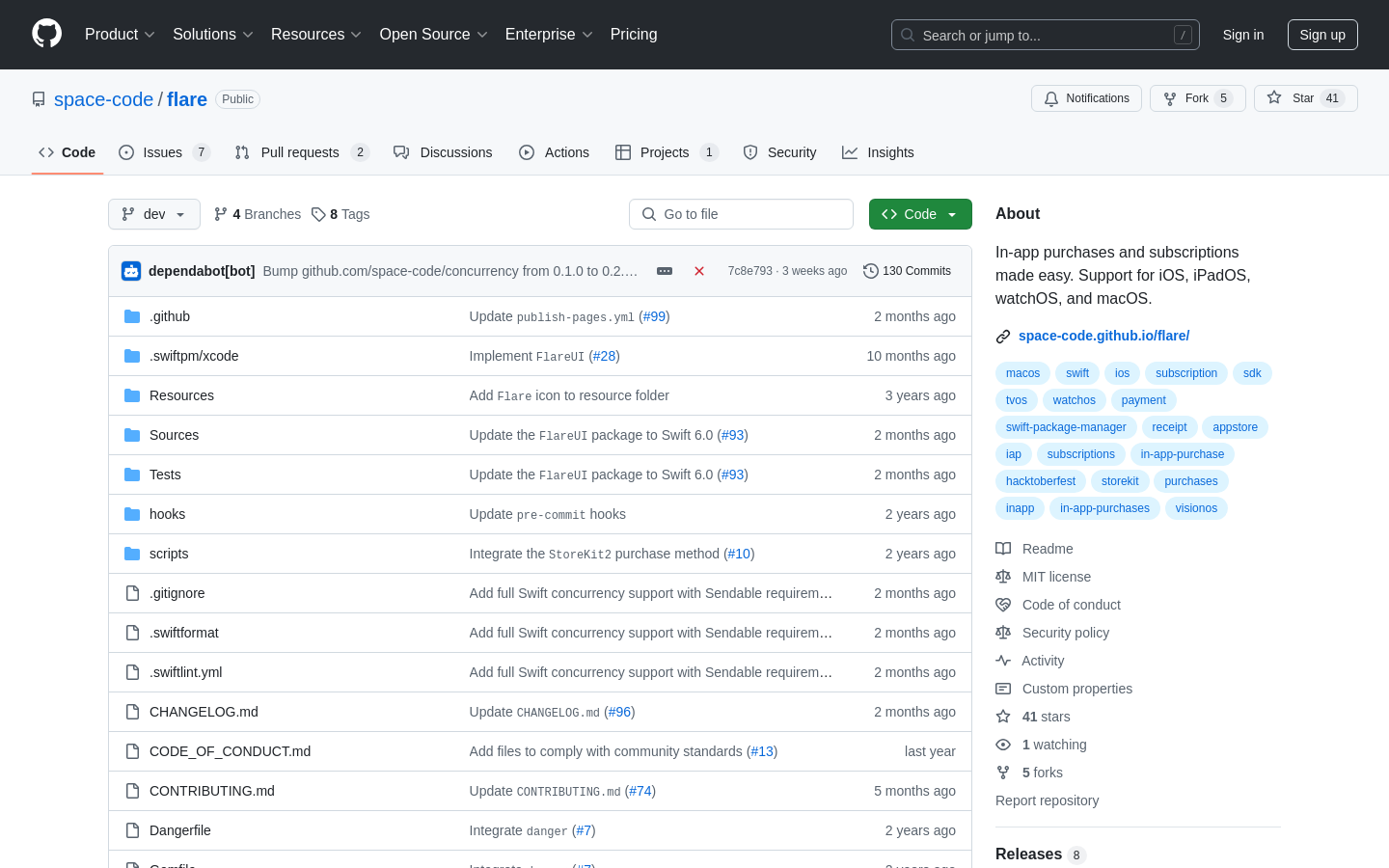This screenshot has height=868, width=1389.
Task: Click the CHANGELOG.md file icon
Action: click(132, 712)
